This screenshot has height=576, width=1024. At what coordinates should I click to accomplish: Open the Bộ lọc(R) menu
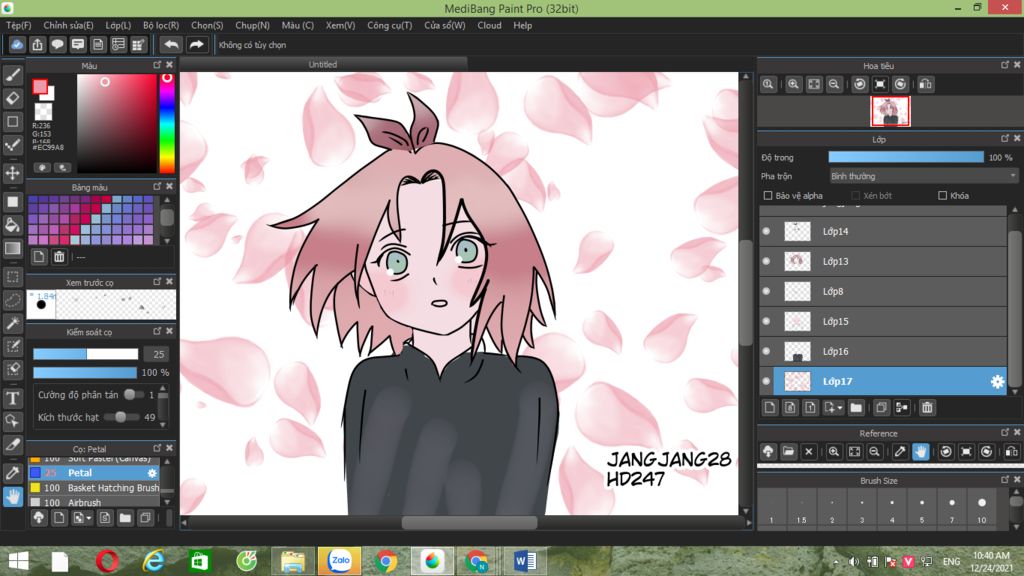[161, 25]
